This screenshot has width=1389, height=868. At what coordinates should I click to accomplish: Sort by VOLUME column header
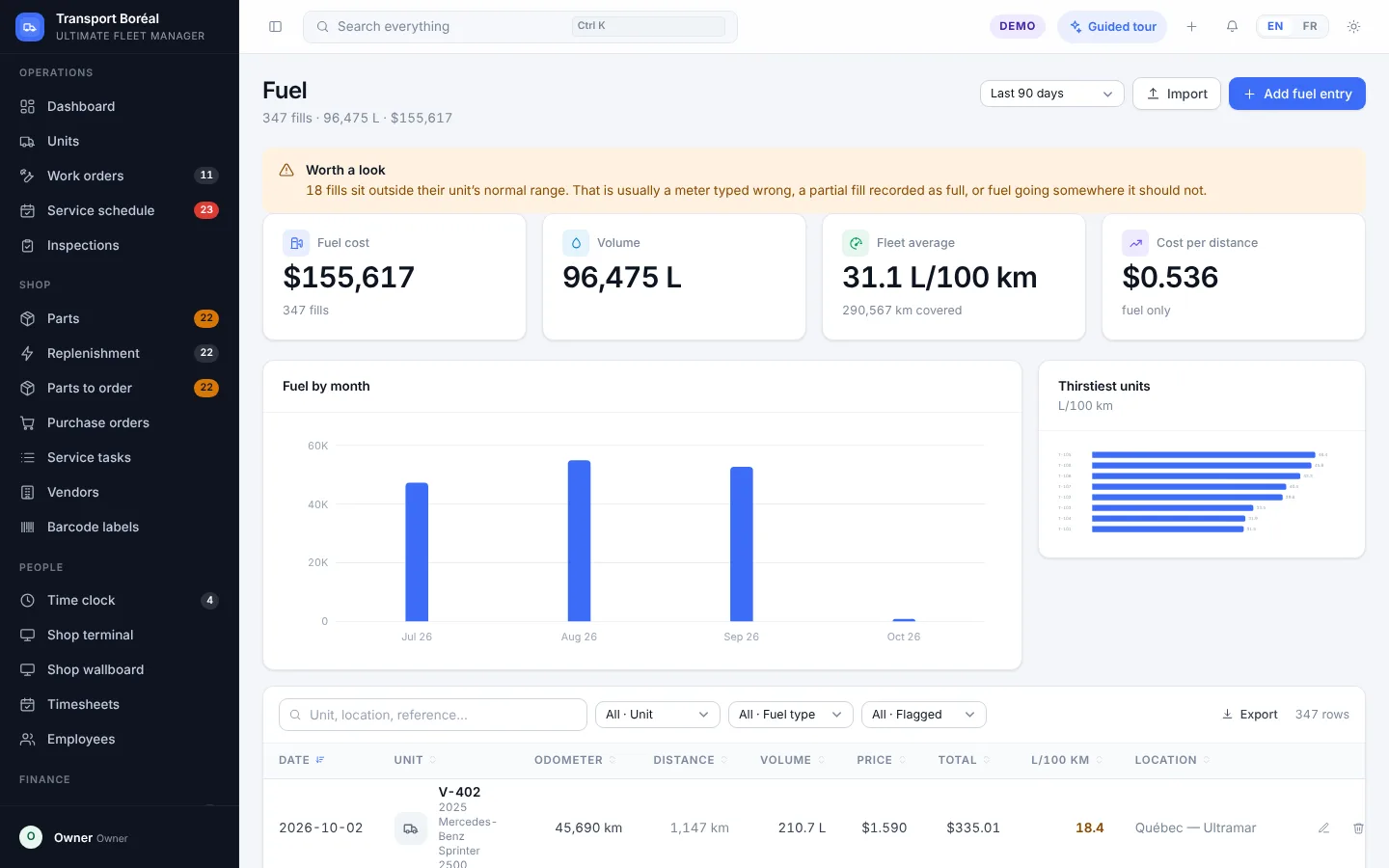[x=792, y=760]
